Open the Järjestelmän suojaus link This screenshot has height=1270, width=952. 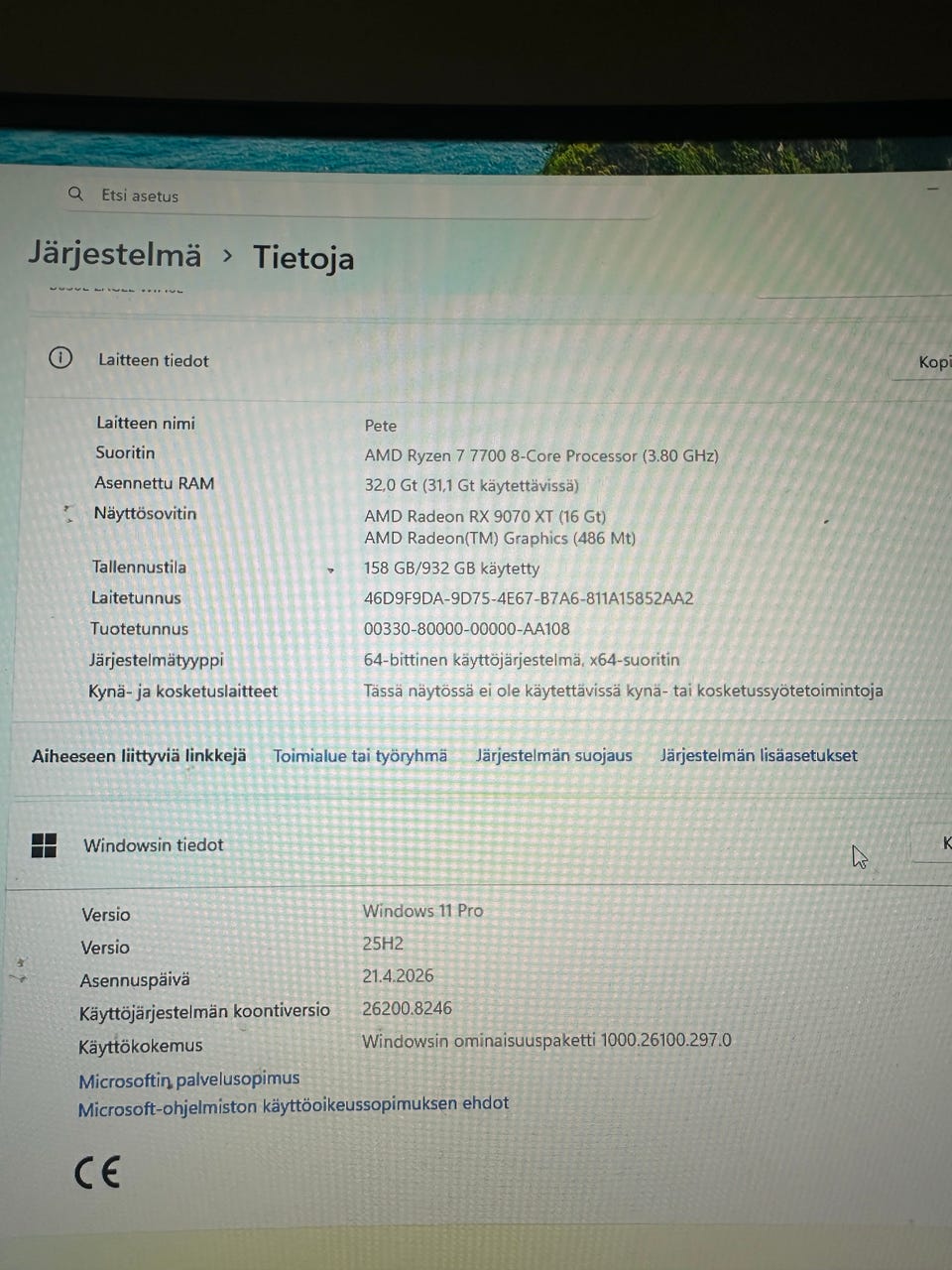point(553,755)
